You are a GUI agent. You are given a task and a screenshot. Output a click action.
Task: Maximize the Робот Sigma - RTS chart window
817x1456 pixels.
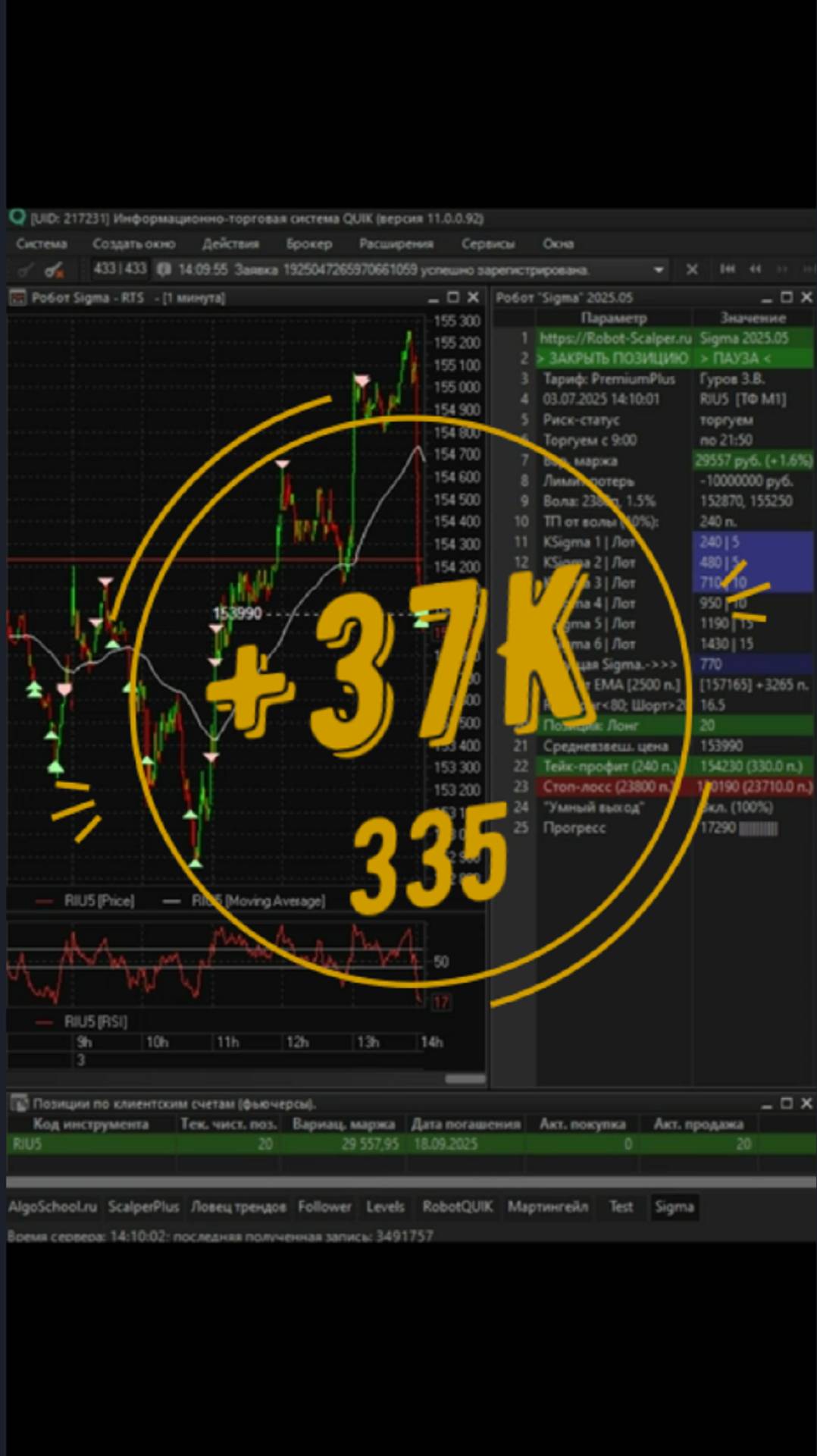[453, 297]
